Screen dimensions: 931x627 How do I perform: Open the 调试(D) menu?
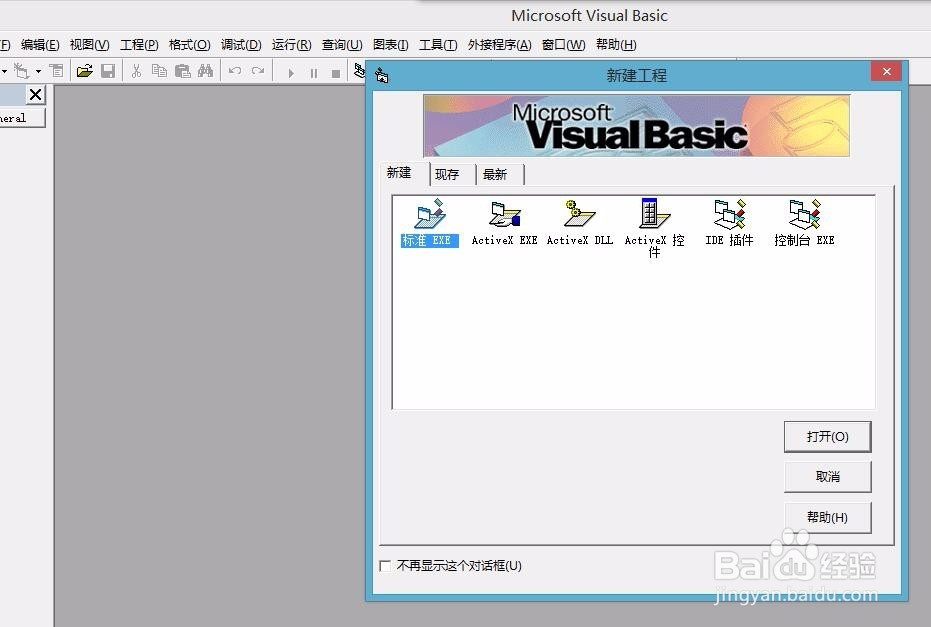coord(241,45)
